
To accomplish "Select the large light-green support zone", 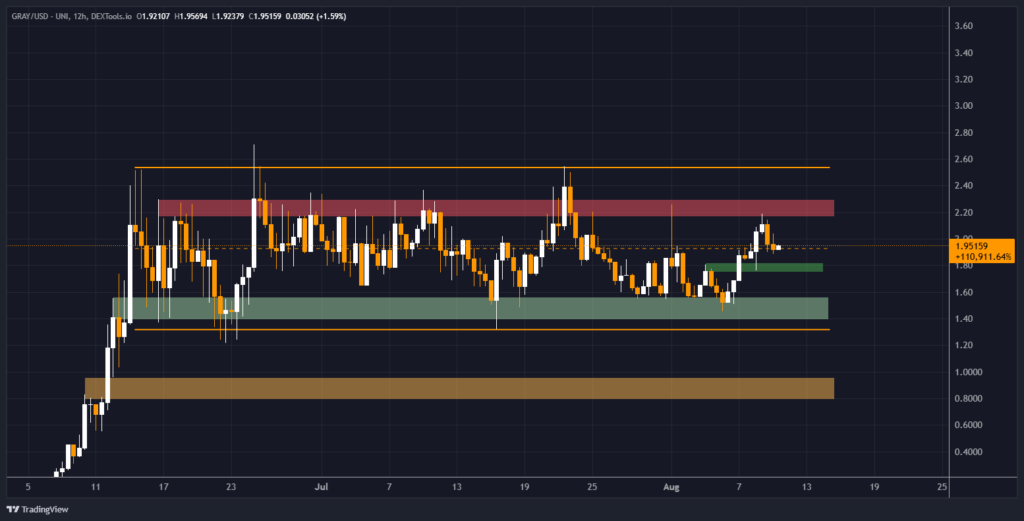I will pos(470,308).
